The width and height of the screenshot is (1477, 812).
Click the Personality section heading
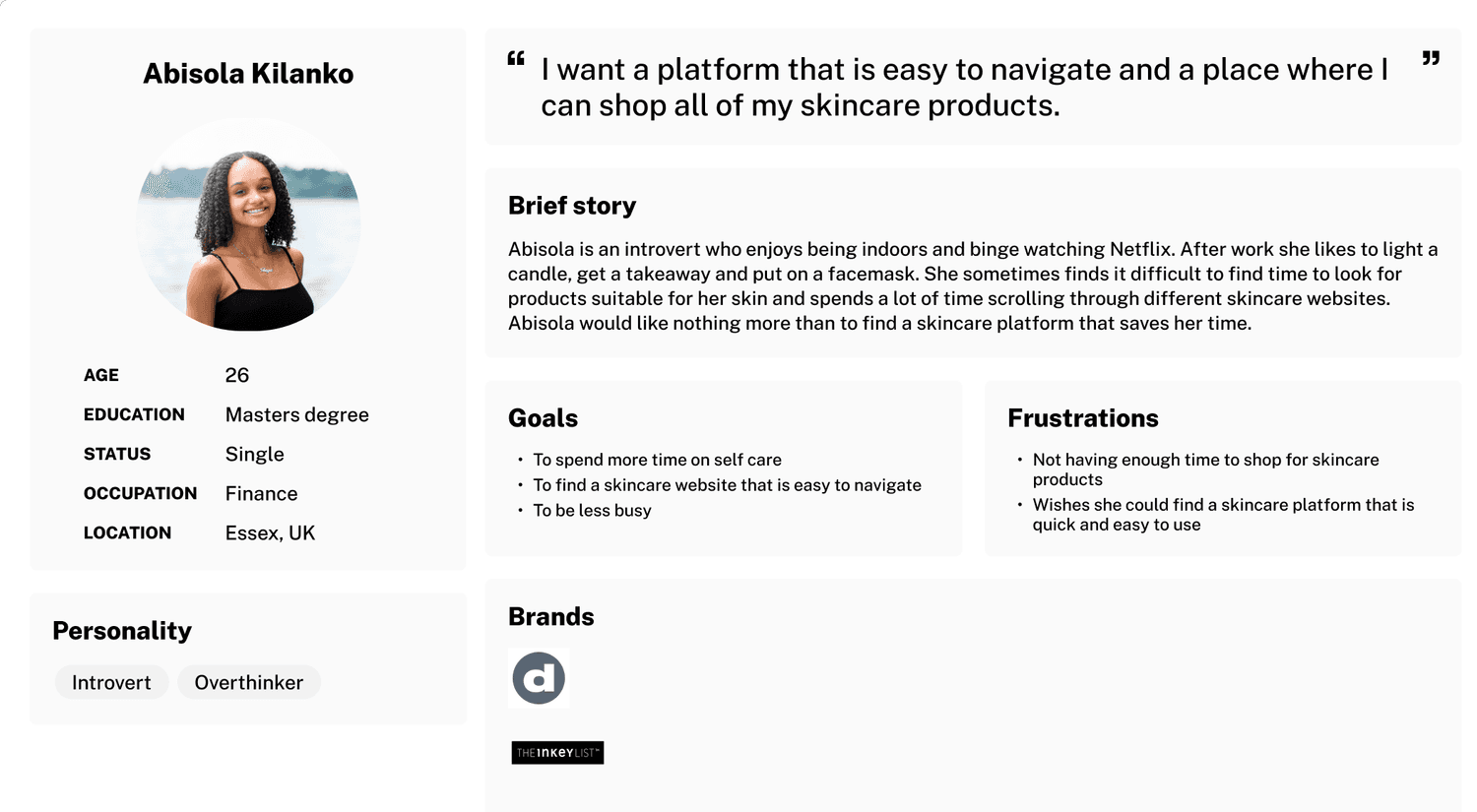[x=122, y=631]
